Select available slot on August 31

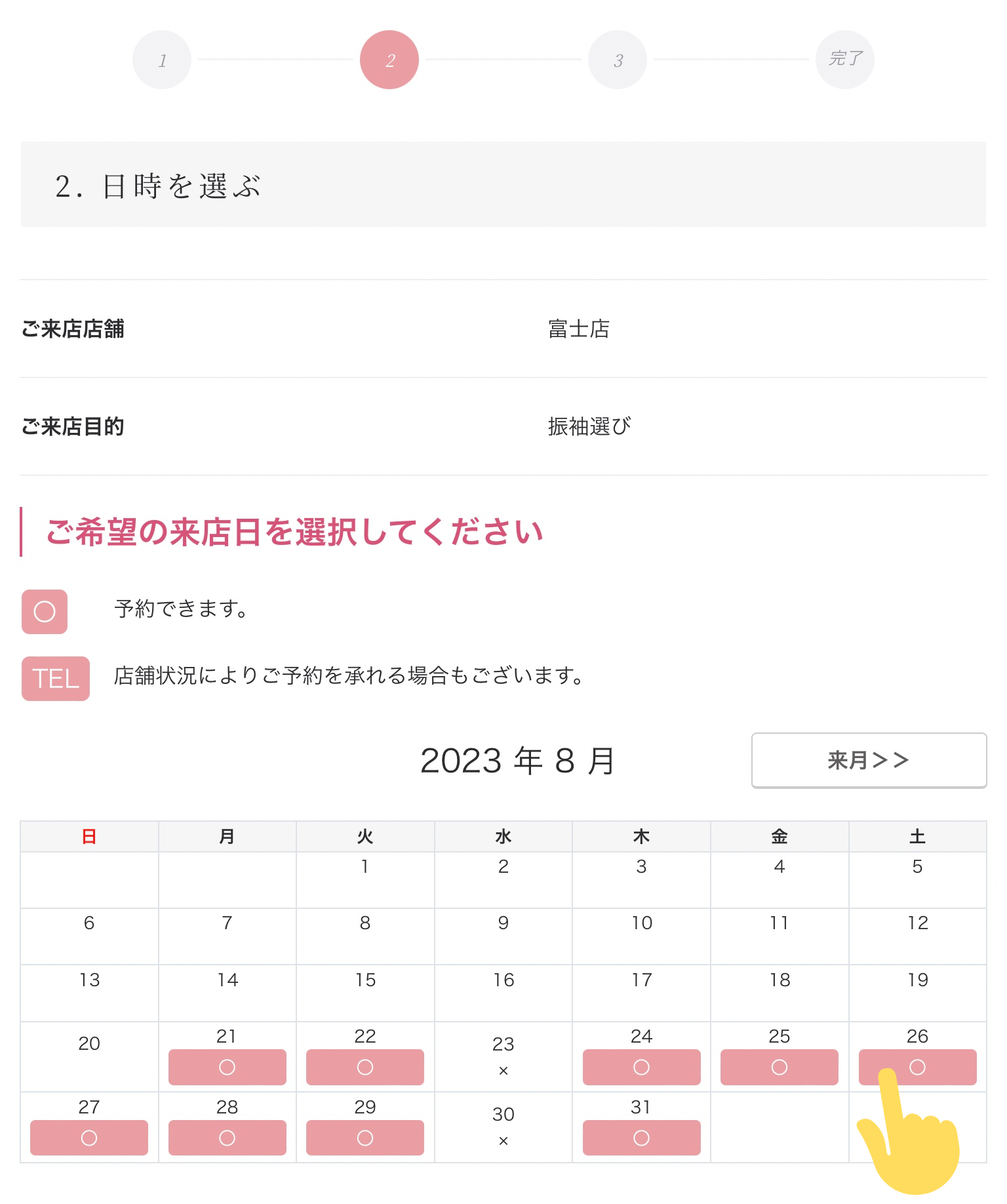coord(641,1138)
